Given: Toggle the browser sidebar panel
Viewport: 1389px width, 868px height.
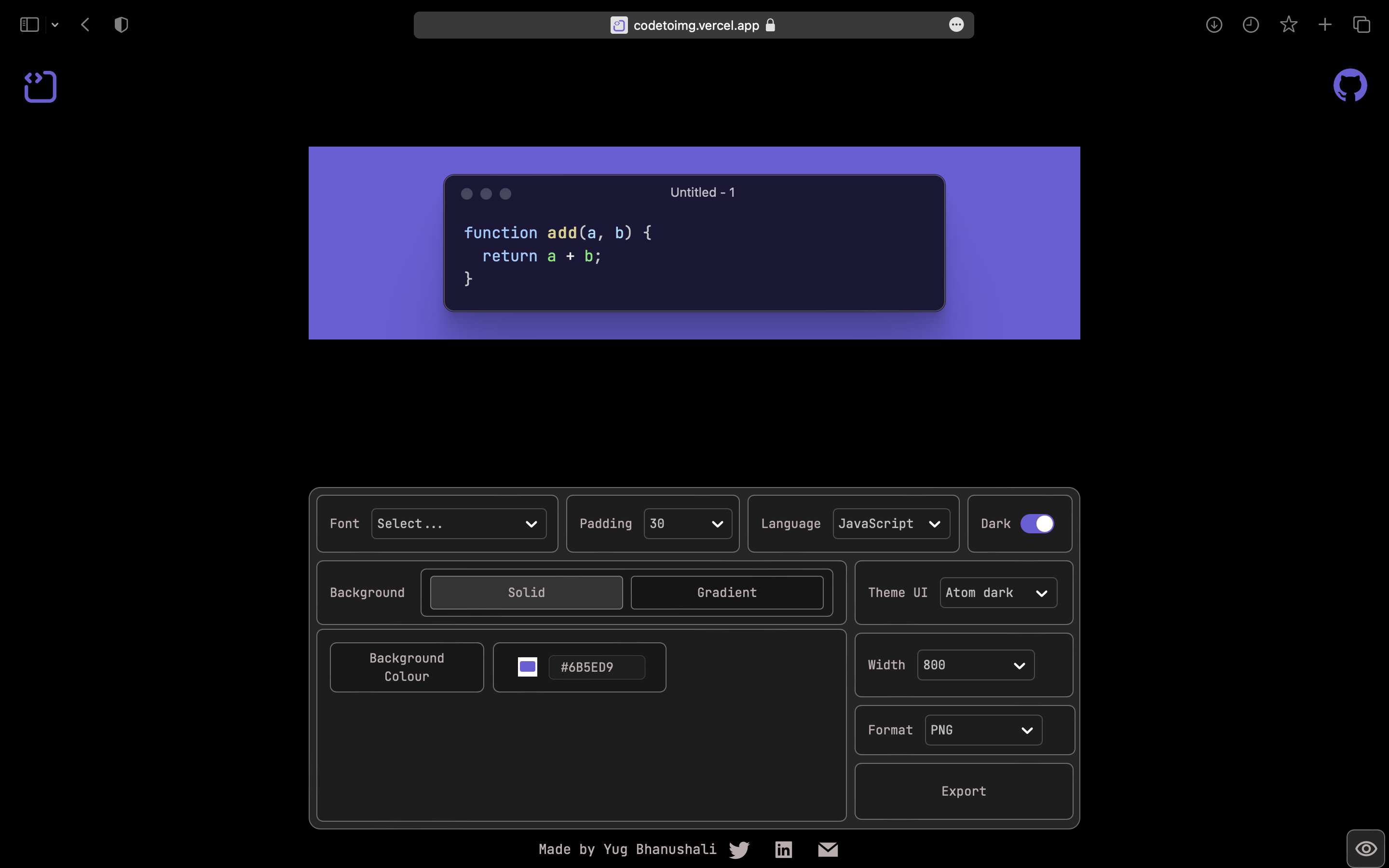Looking at the screenshot, I should pyautogui.click(x=29, y=25).
